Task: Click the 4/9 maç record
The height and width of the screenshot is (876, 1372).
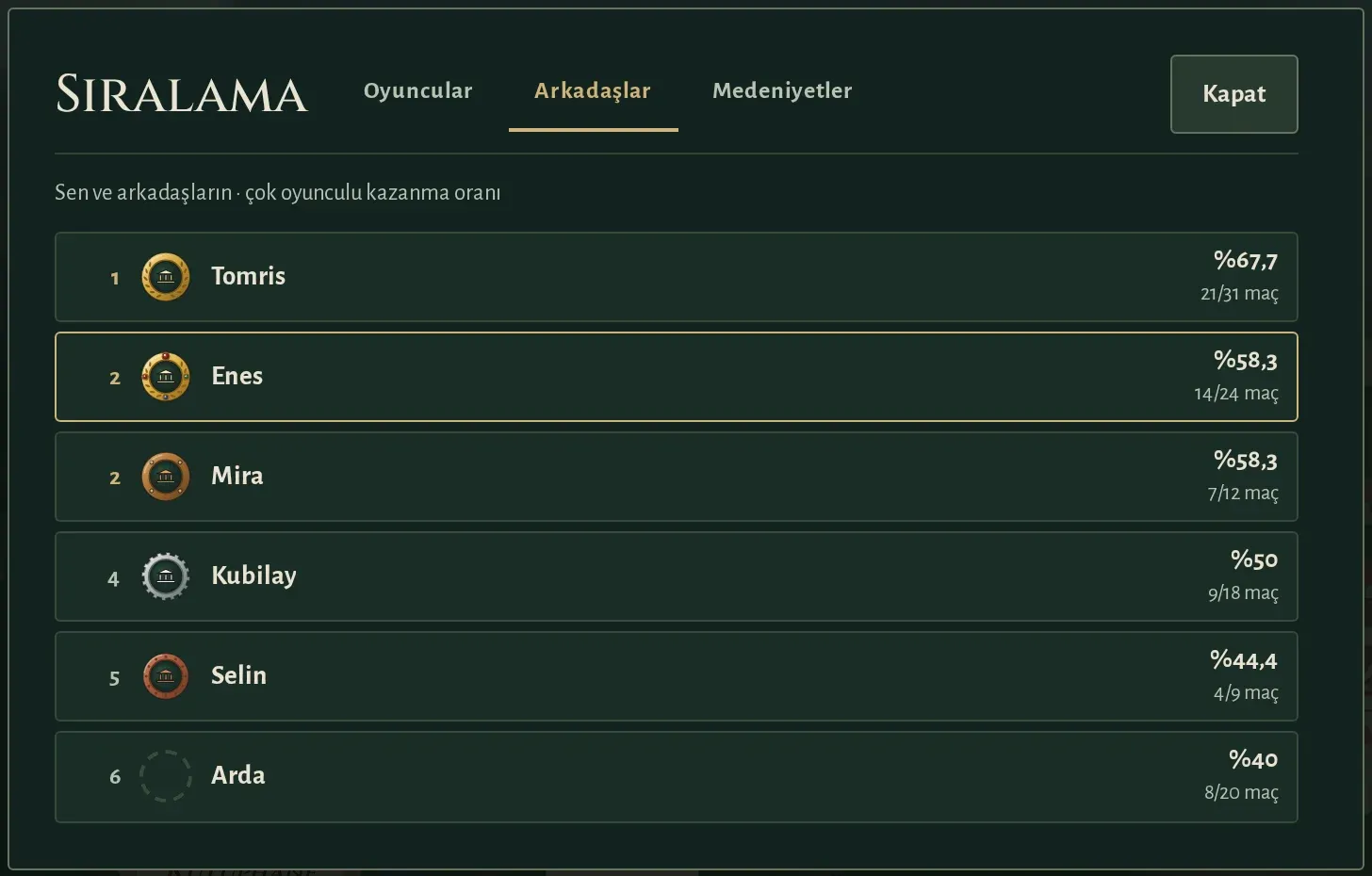Action: pyautogui.click(x=1246, y=693)
